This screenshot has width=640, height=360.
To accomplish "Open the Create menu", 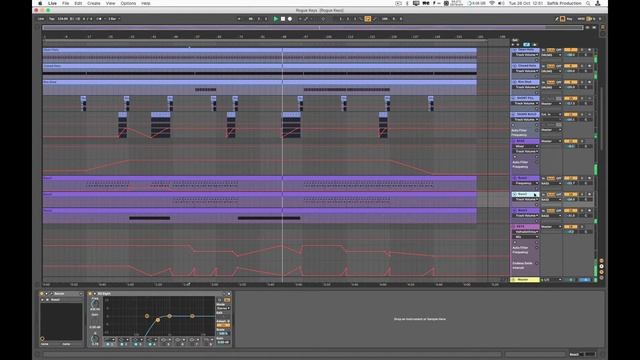I will 93,3.
